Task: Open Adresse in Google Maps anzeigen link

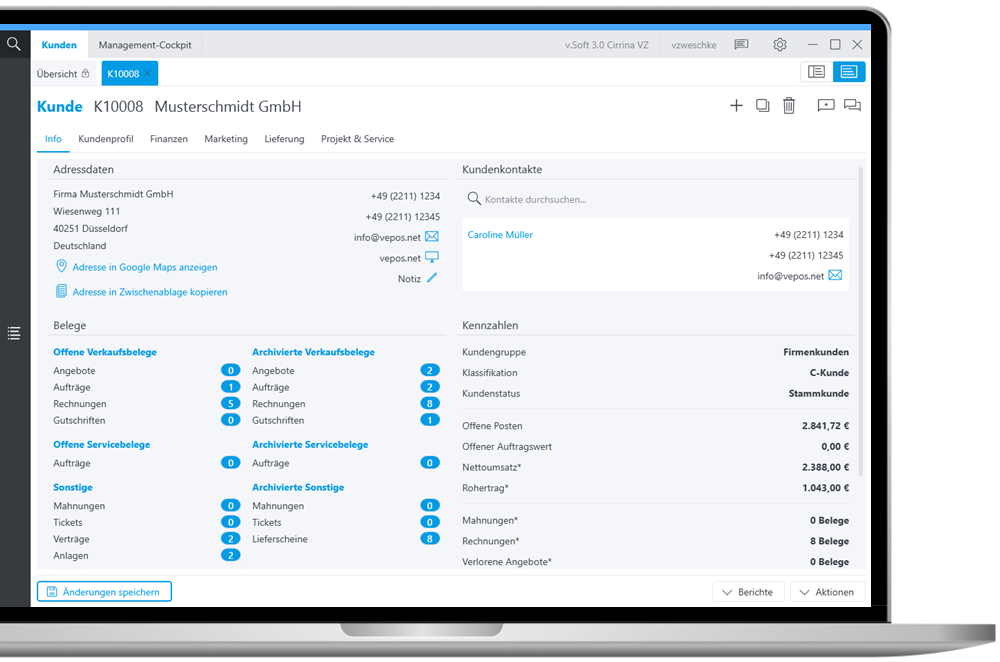Action: coord(144,267)
